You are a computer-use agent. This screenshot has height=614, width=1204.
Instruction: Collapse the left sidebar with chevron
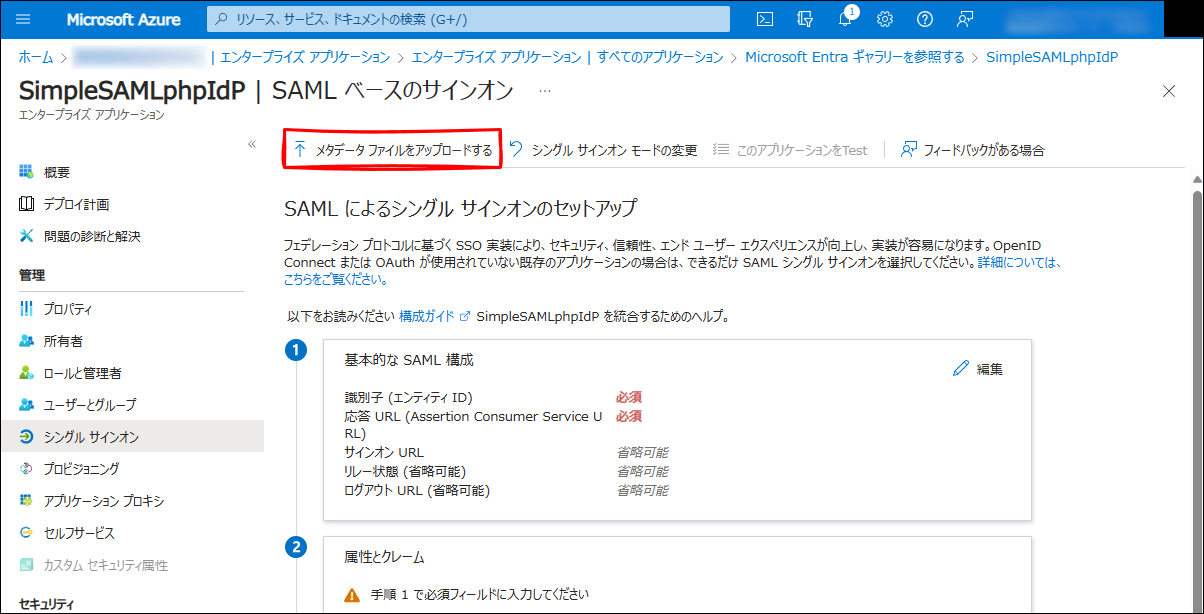pyautogui.click(x=252, y=145)
